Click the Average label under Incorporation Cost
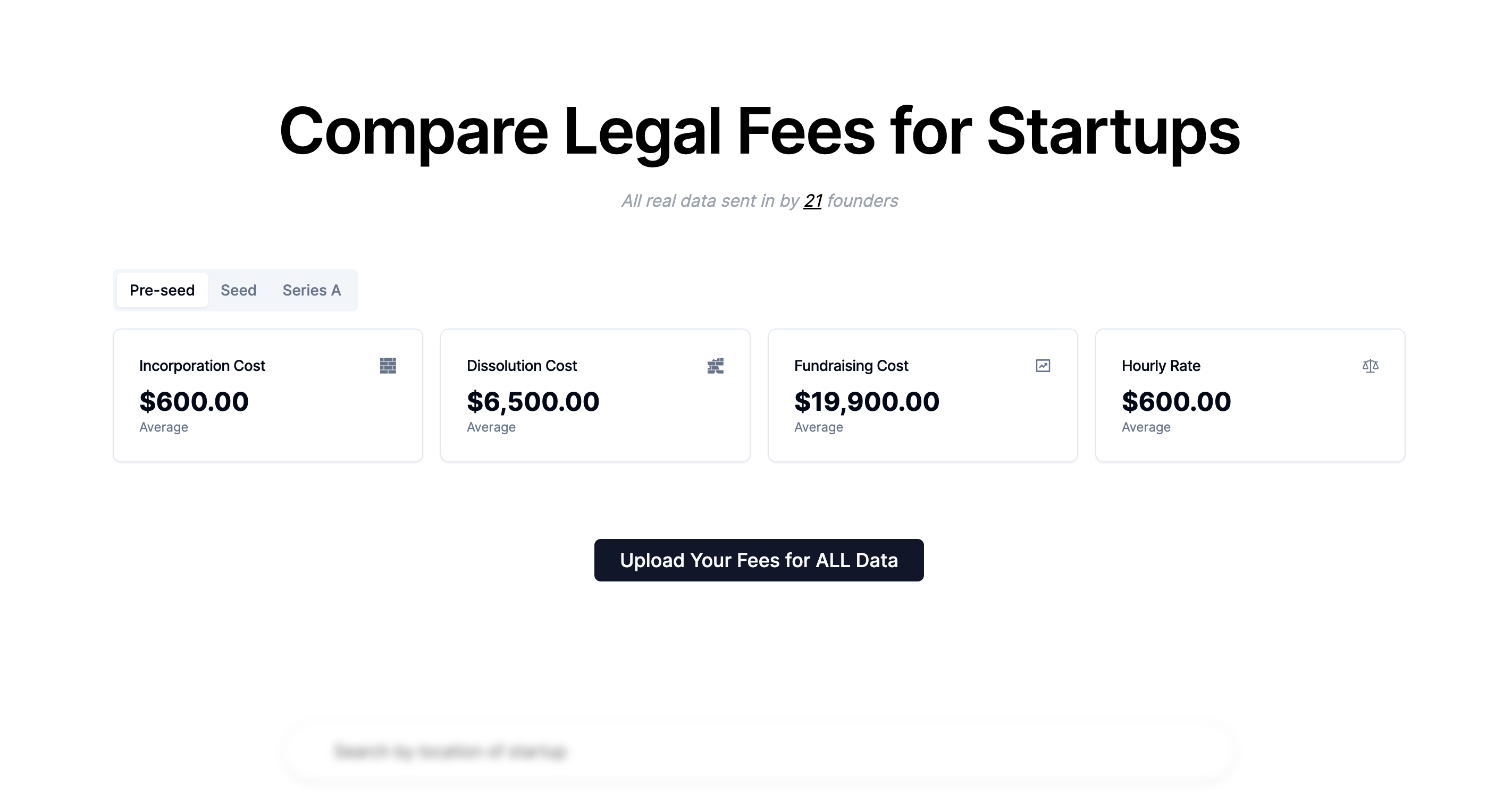The height and width of the screenshot is (793, 1512). 163,427
